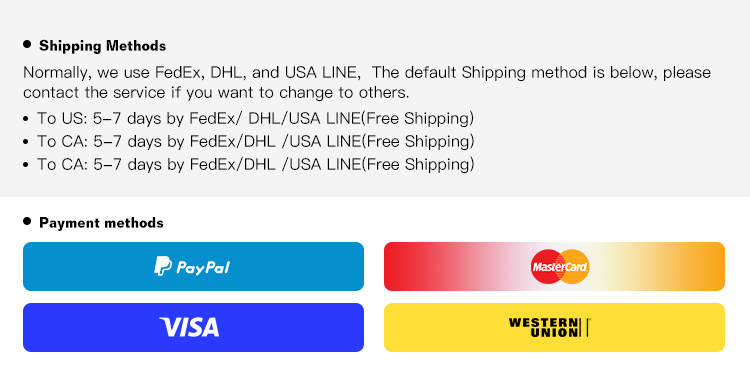Click the Western Union logo text
Screen dimensions: 750x375
click(x=543, y=328)
